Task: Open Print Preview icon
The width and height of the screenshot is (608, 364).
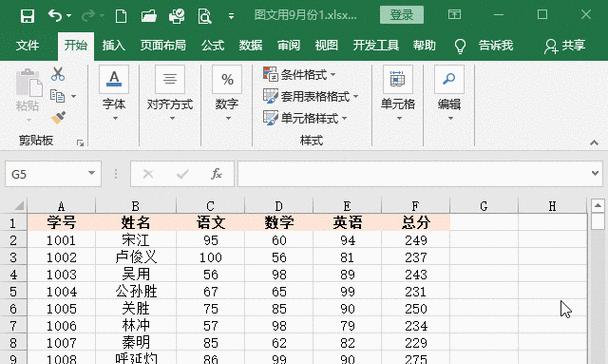Action: pos(204,16)
